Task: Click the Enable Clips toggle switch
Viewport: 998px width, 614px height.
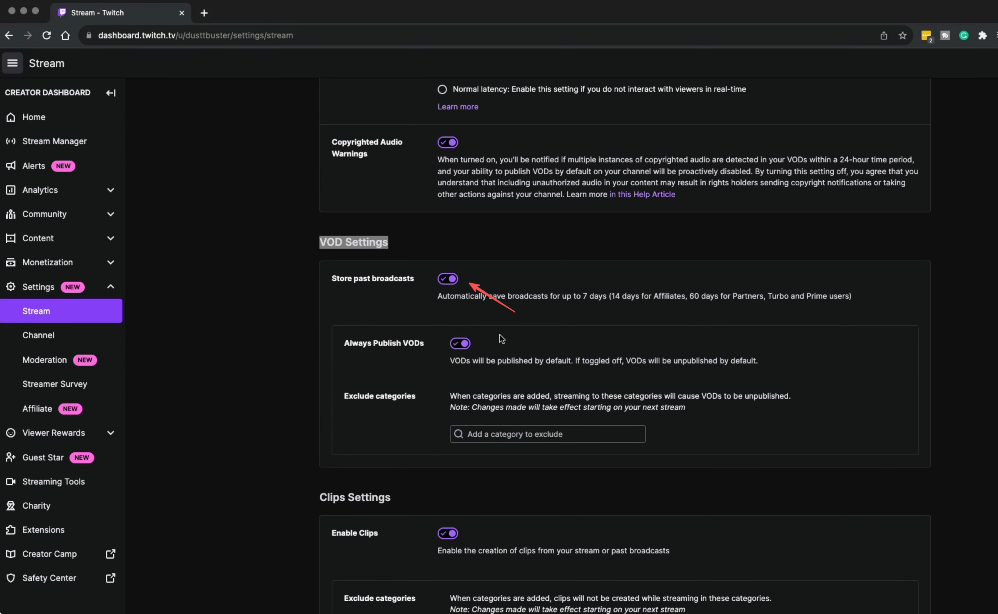Action: [447, 533]
